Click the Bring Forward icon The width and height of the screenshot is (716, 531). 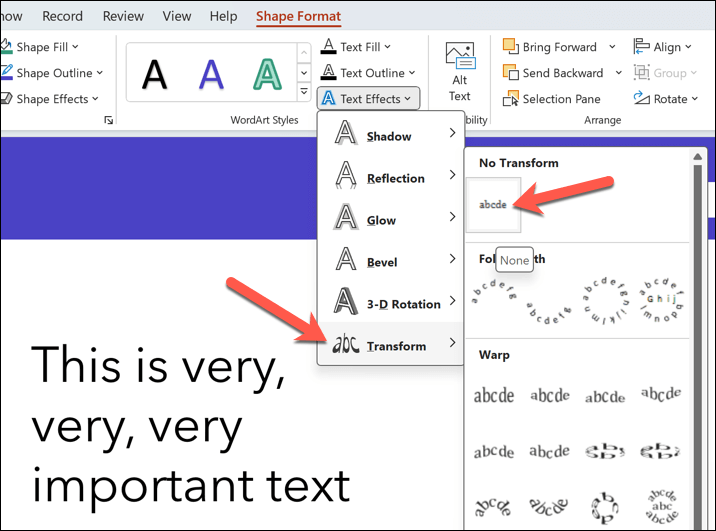[511, 47]
